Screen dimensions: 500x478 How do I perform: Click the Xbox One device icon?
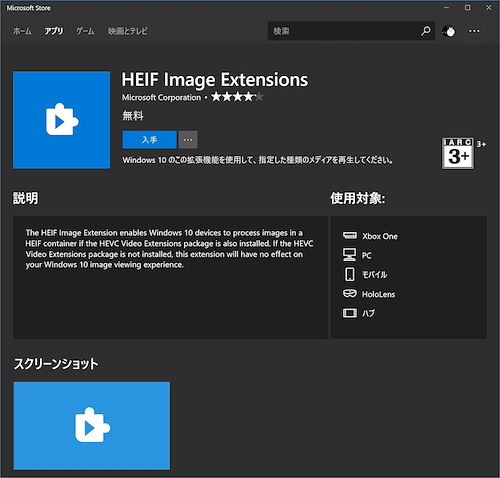(x=350, y=236)
